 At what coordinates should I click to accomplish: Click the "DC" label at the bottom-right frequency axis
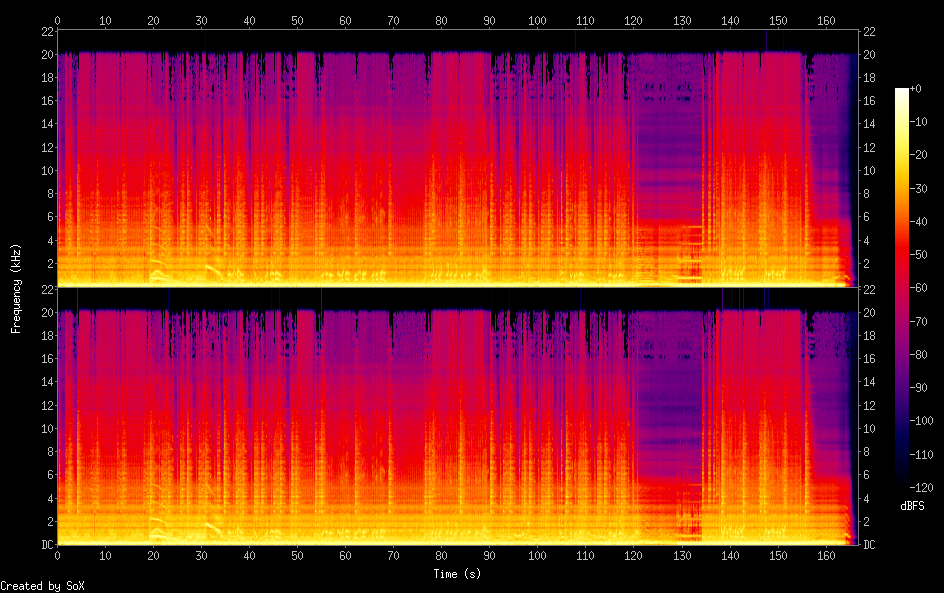point(870,545)
